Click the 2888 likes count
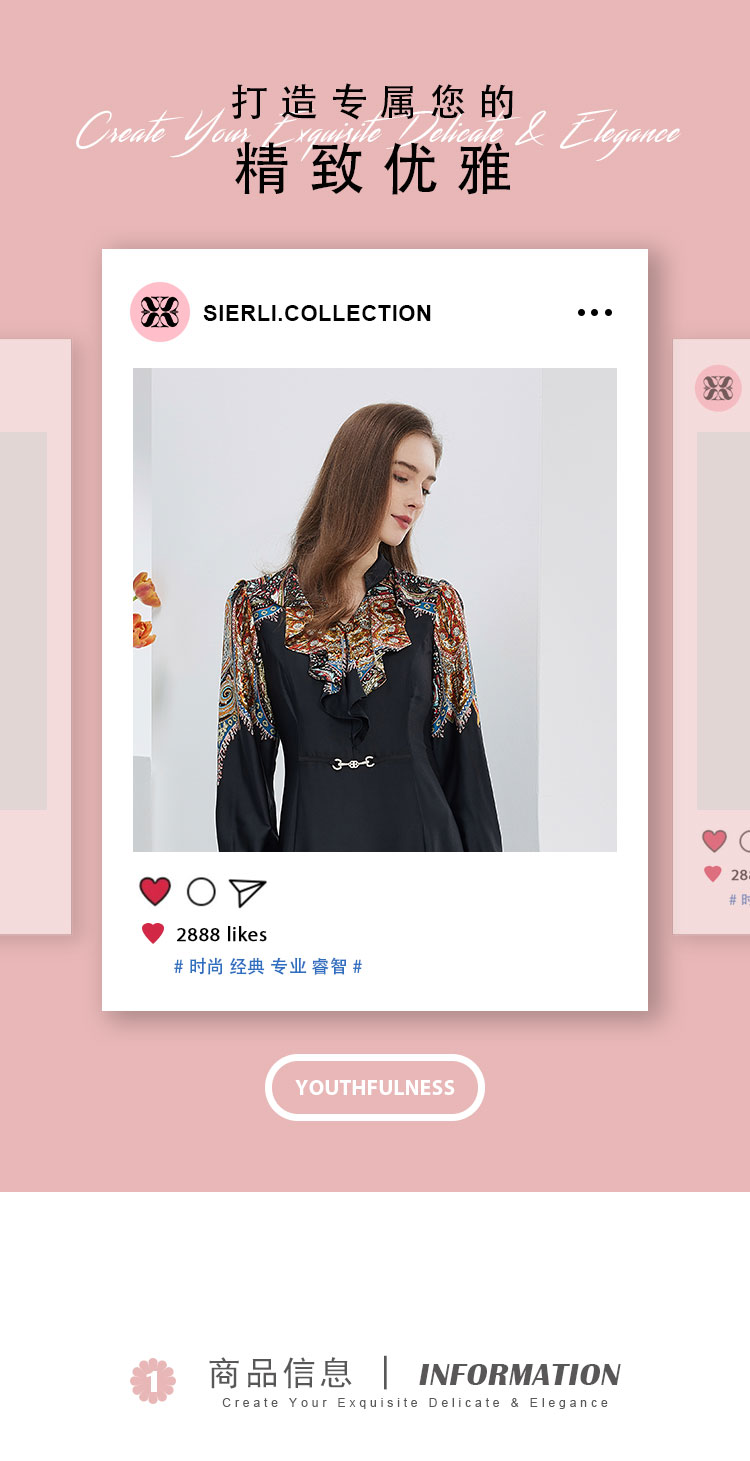 [x=221, y=934]
